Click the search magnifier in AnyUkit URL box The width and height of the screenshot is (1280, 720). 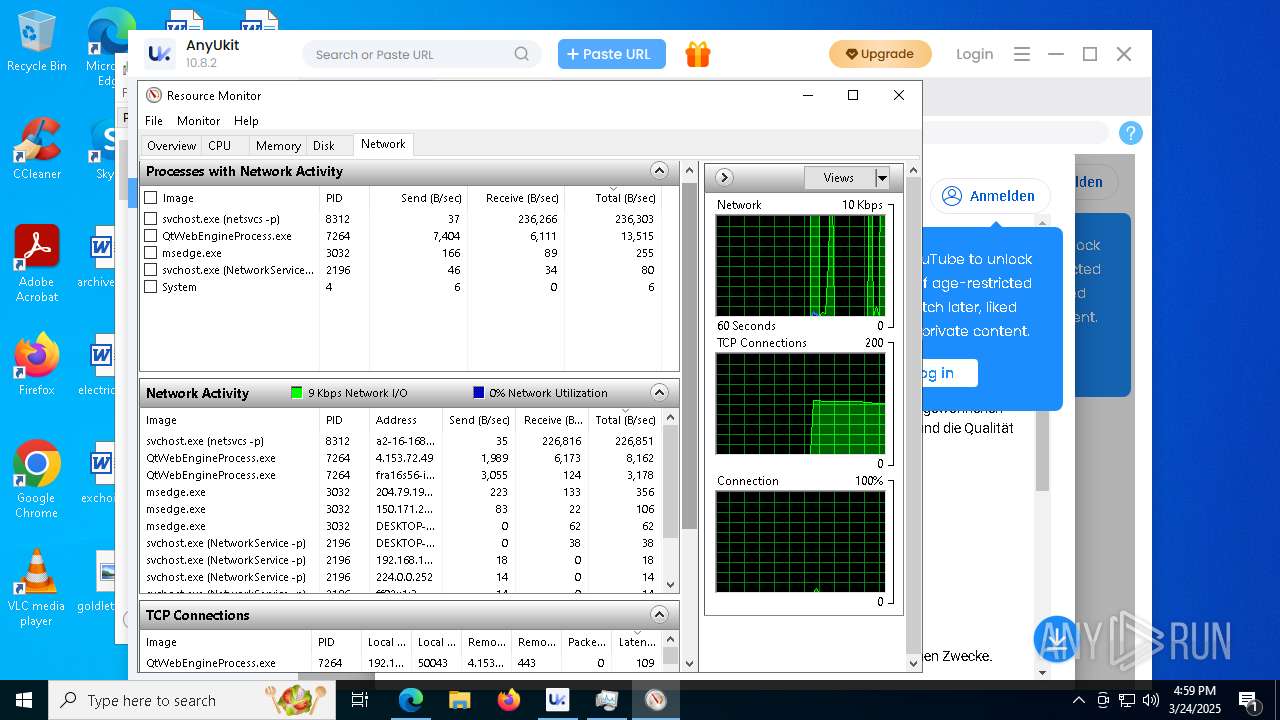(521, 54)
